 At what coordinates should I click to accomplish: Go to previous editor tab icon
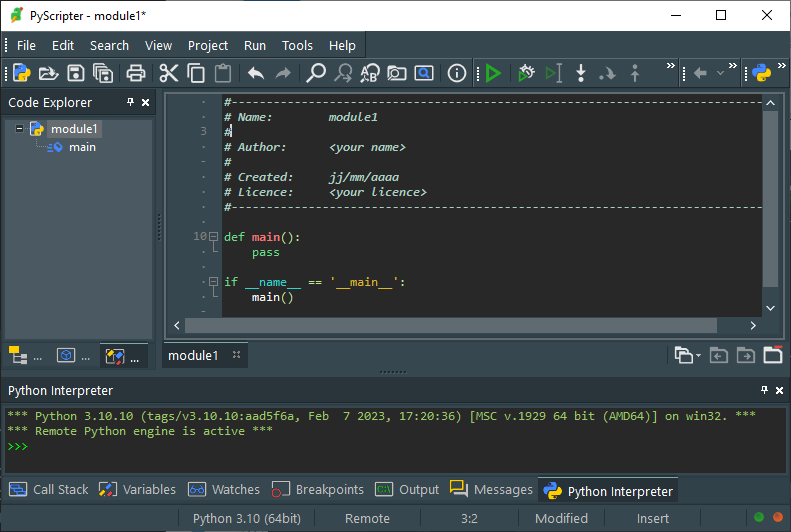tap(718, 356)
